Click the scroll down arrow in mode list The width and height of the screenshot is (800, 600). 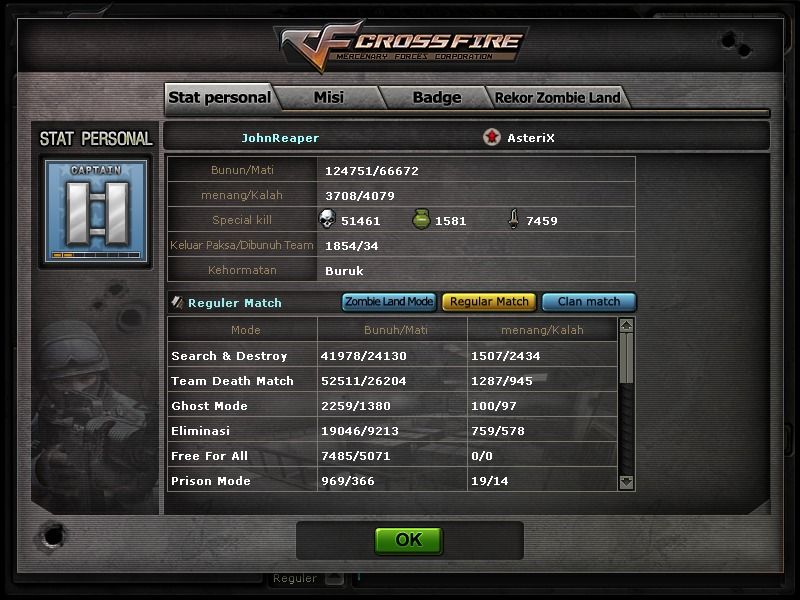coord(627,482)
